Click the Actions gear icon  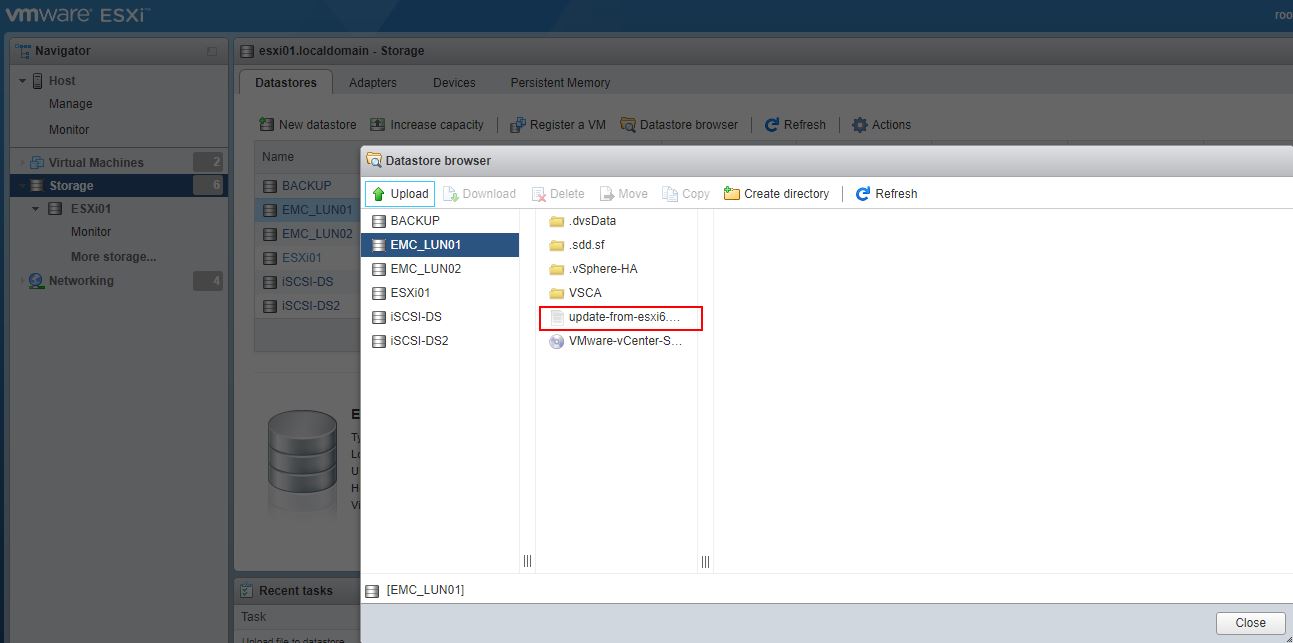pyautogui.click(x=859, y=125)
